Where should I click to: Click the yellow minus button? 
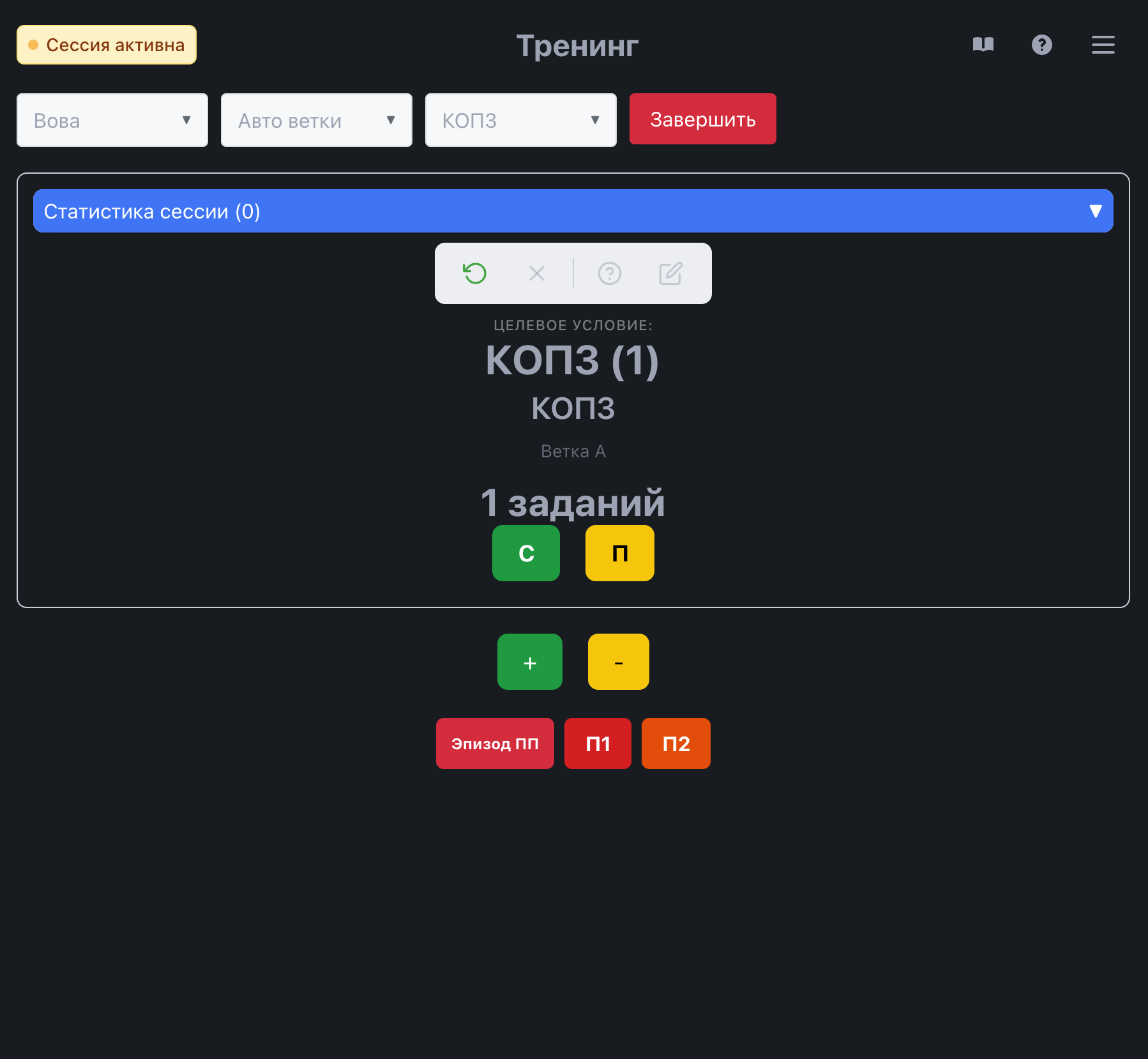618,662
